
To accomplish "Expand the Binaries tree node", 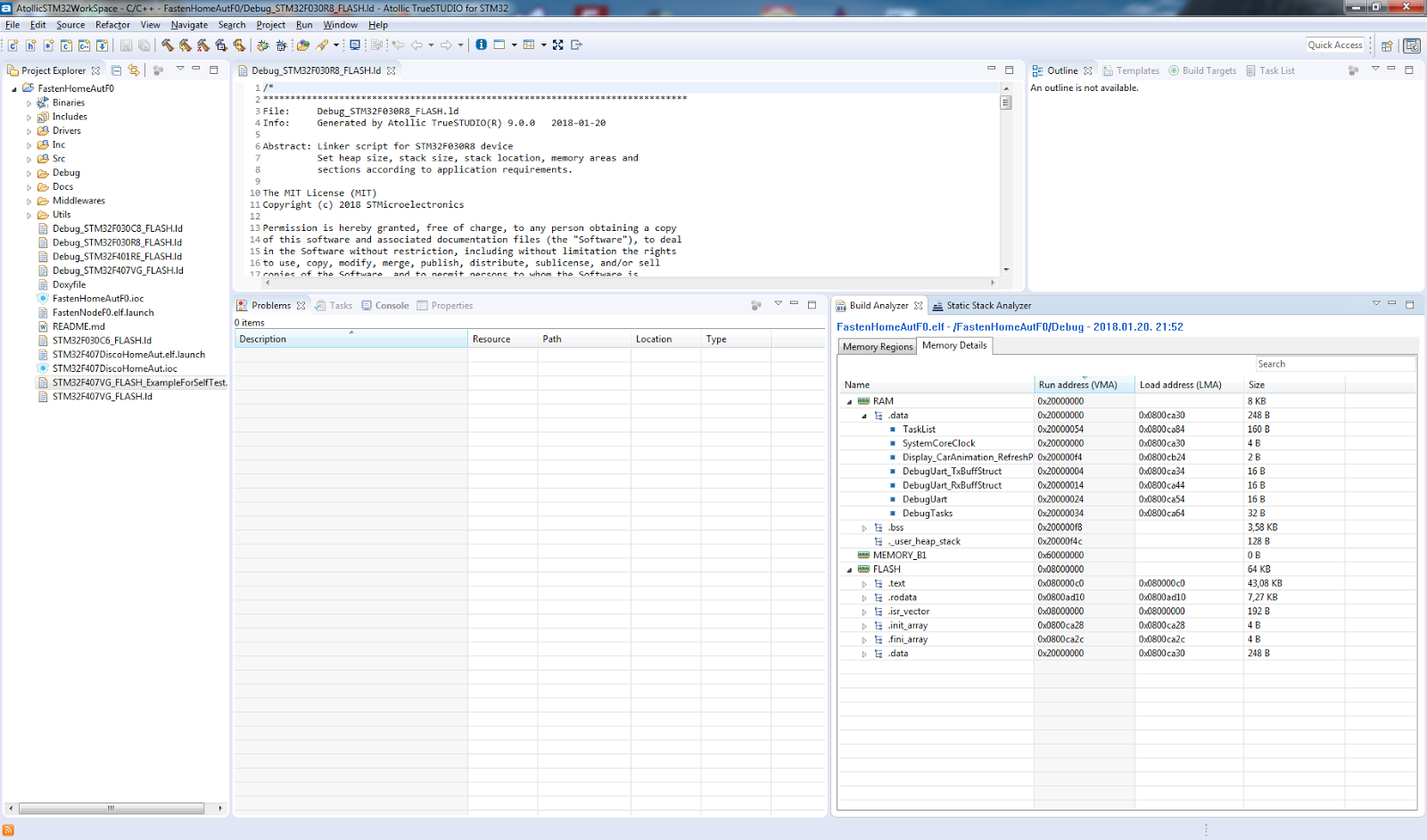I will [x=29, y=103].
